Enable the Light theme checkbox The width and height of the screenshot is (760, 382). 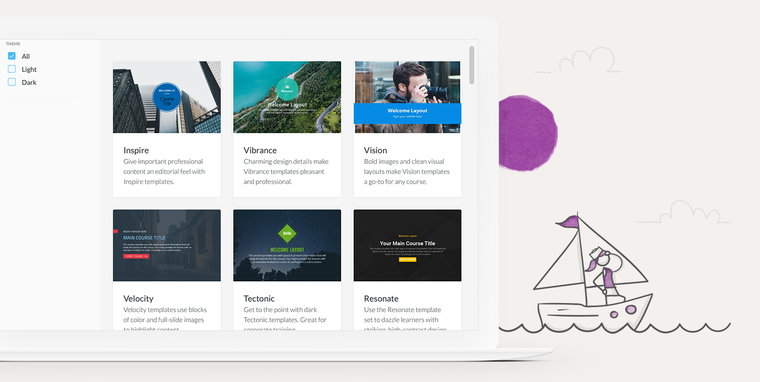point(12,69)
